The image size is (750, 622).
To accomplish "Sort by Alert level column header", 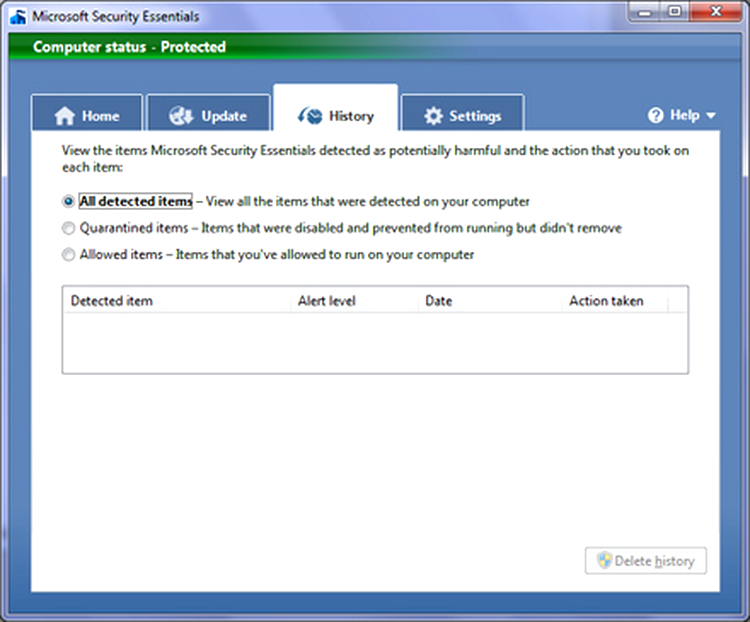I will coord(354,301).
